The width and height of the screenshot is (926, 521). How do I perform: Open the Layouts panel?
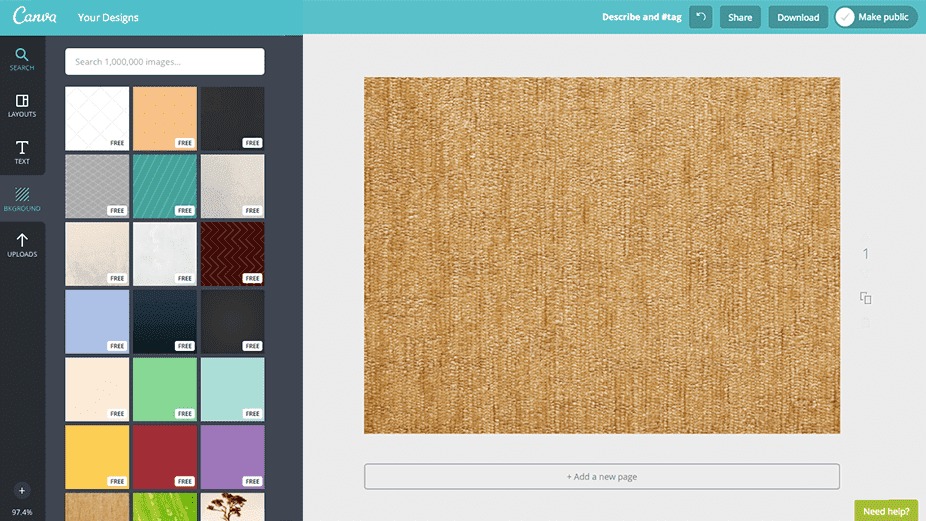coord(22,106)
